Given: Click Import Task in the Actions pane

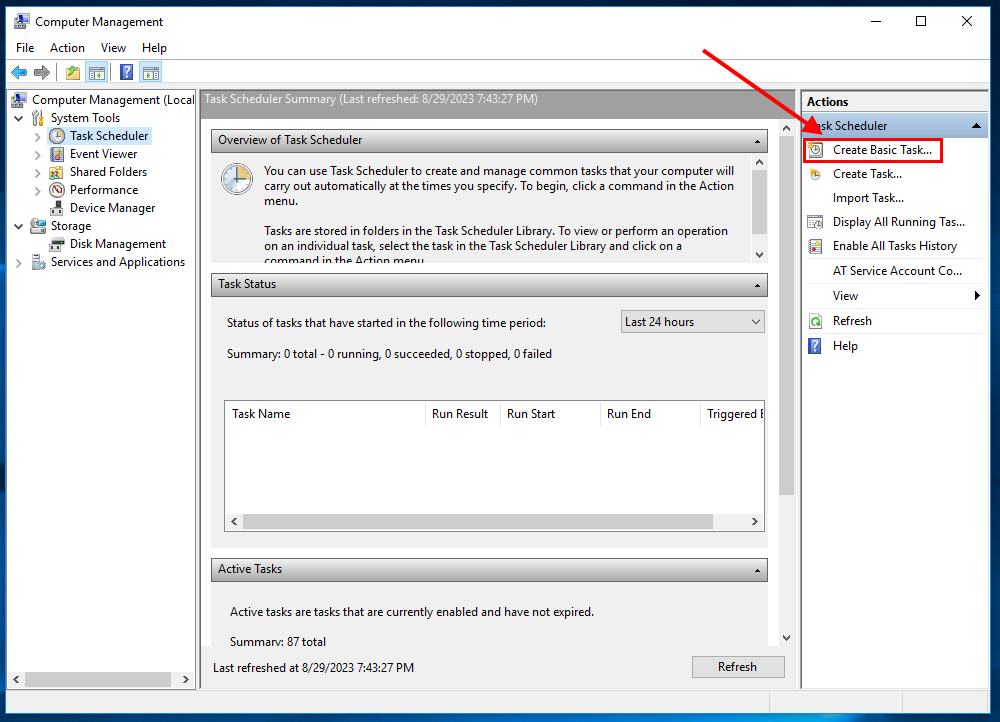Looking at the screenshot, I should click(x=868, y=197).
